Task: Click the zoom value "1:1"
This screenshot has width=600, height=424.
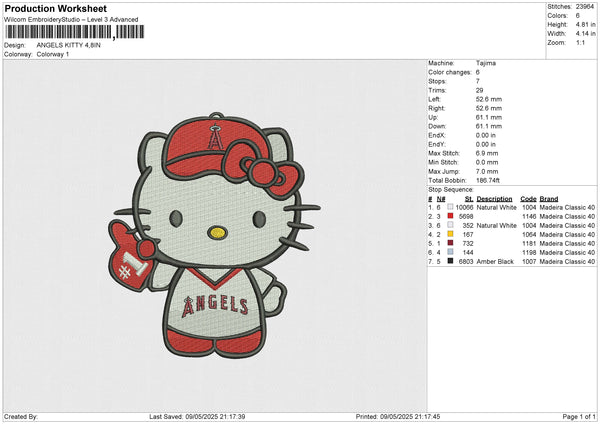Action: point(580,42)
